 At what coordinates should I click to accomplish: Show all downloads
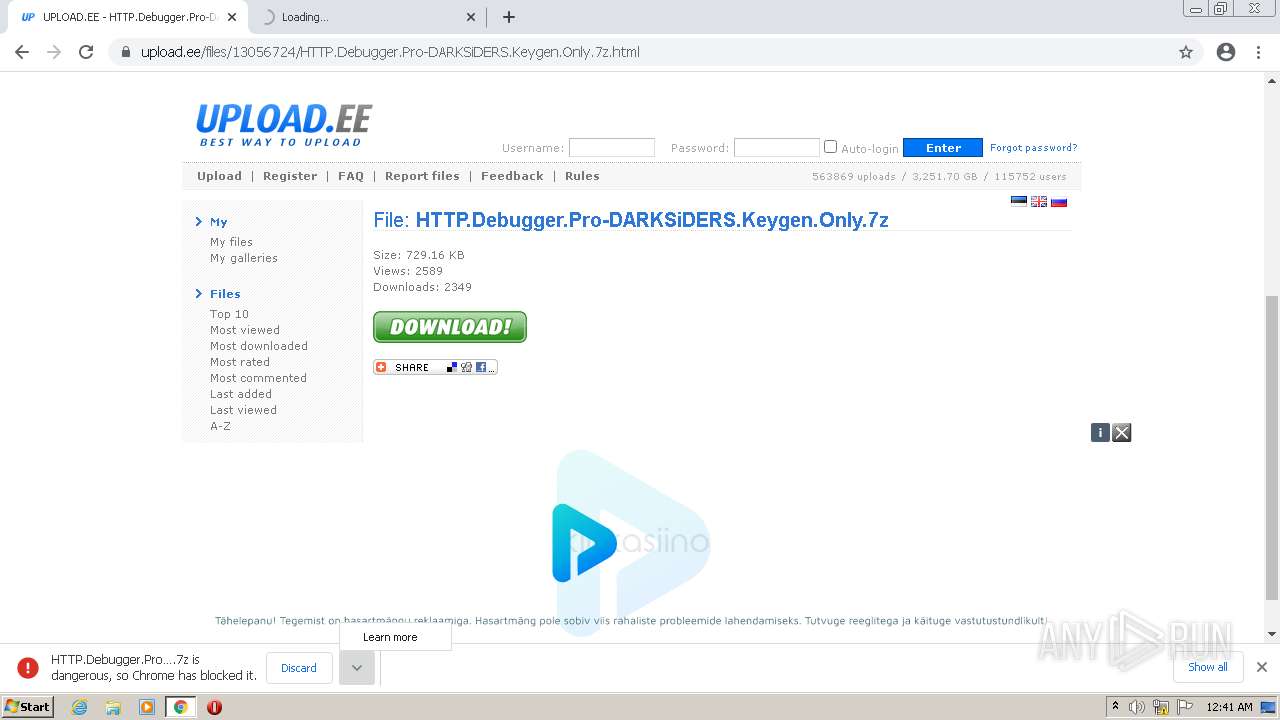click(x=1208, y=667)
